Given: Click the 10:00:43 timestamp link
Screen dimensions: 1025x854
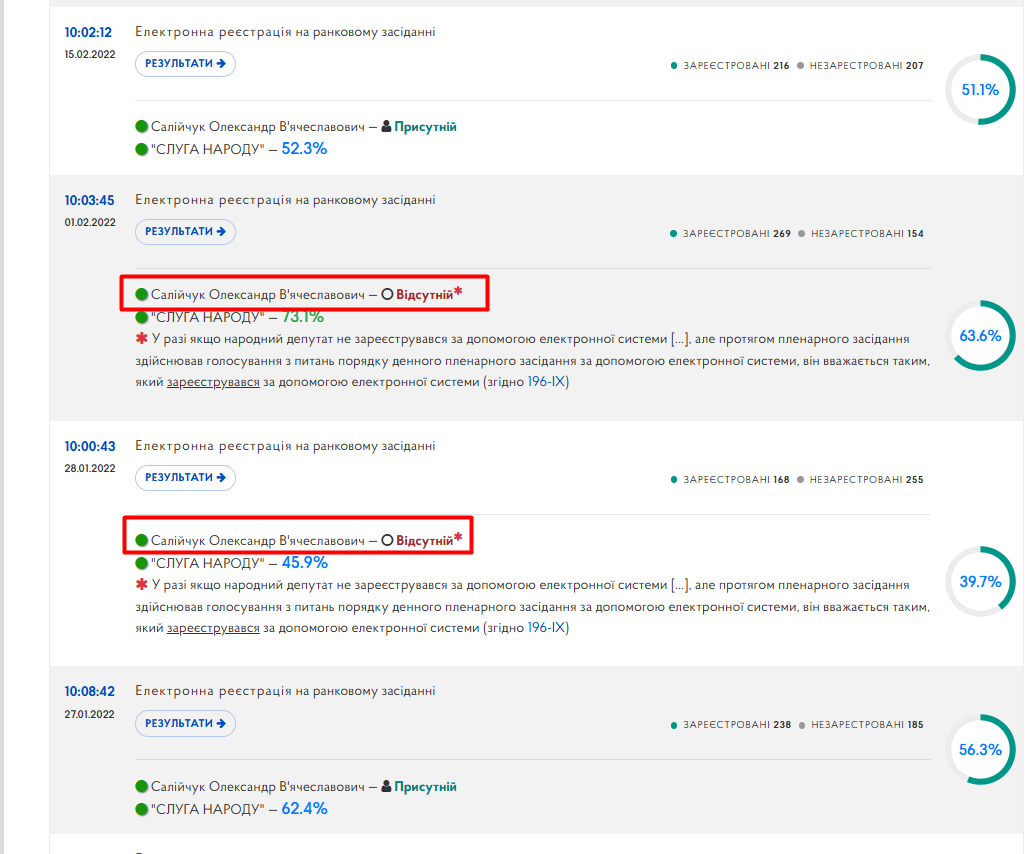Looking at the screenshot, I should point(90,446).
